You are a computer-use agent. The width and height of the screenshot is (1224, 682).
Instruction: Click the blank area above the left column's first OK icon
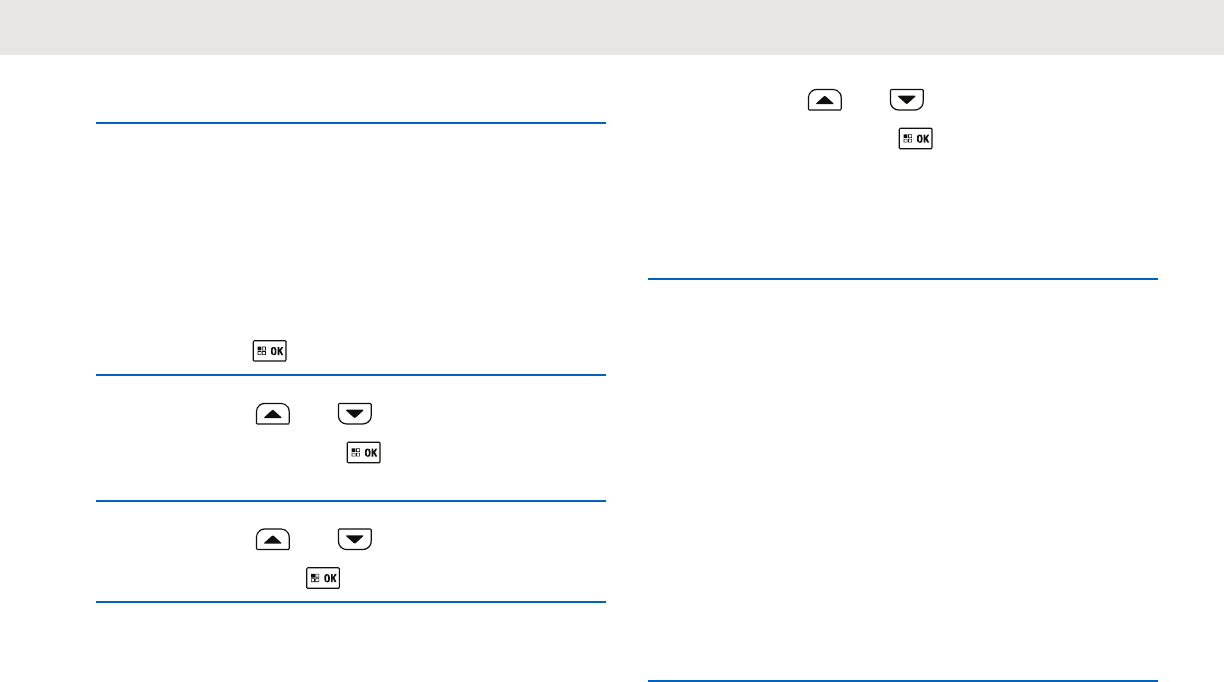click(351, 240)
